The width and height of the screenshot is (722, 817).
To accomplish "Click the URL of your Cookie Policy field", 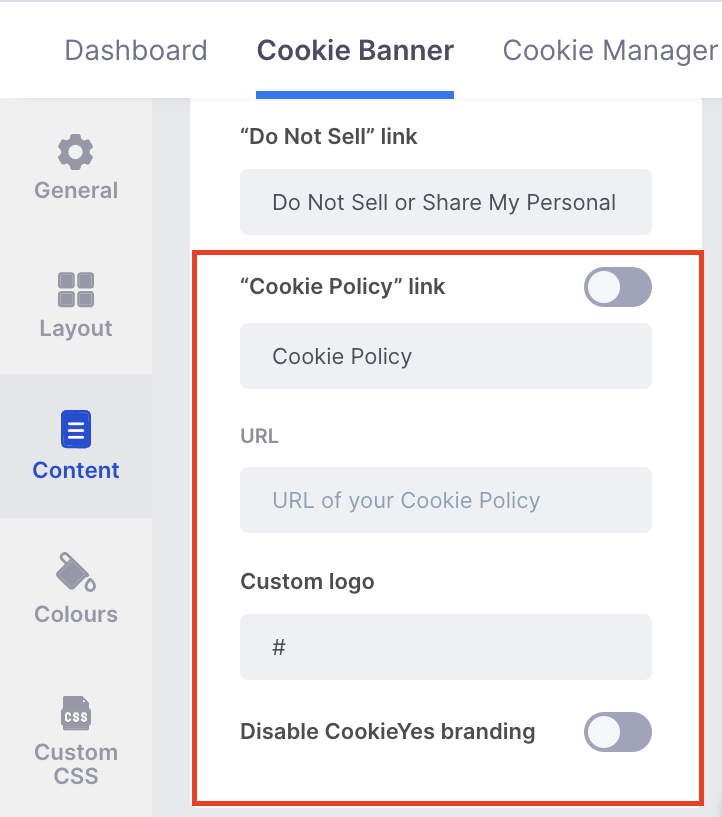I will (x=446, y=500).
